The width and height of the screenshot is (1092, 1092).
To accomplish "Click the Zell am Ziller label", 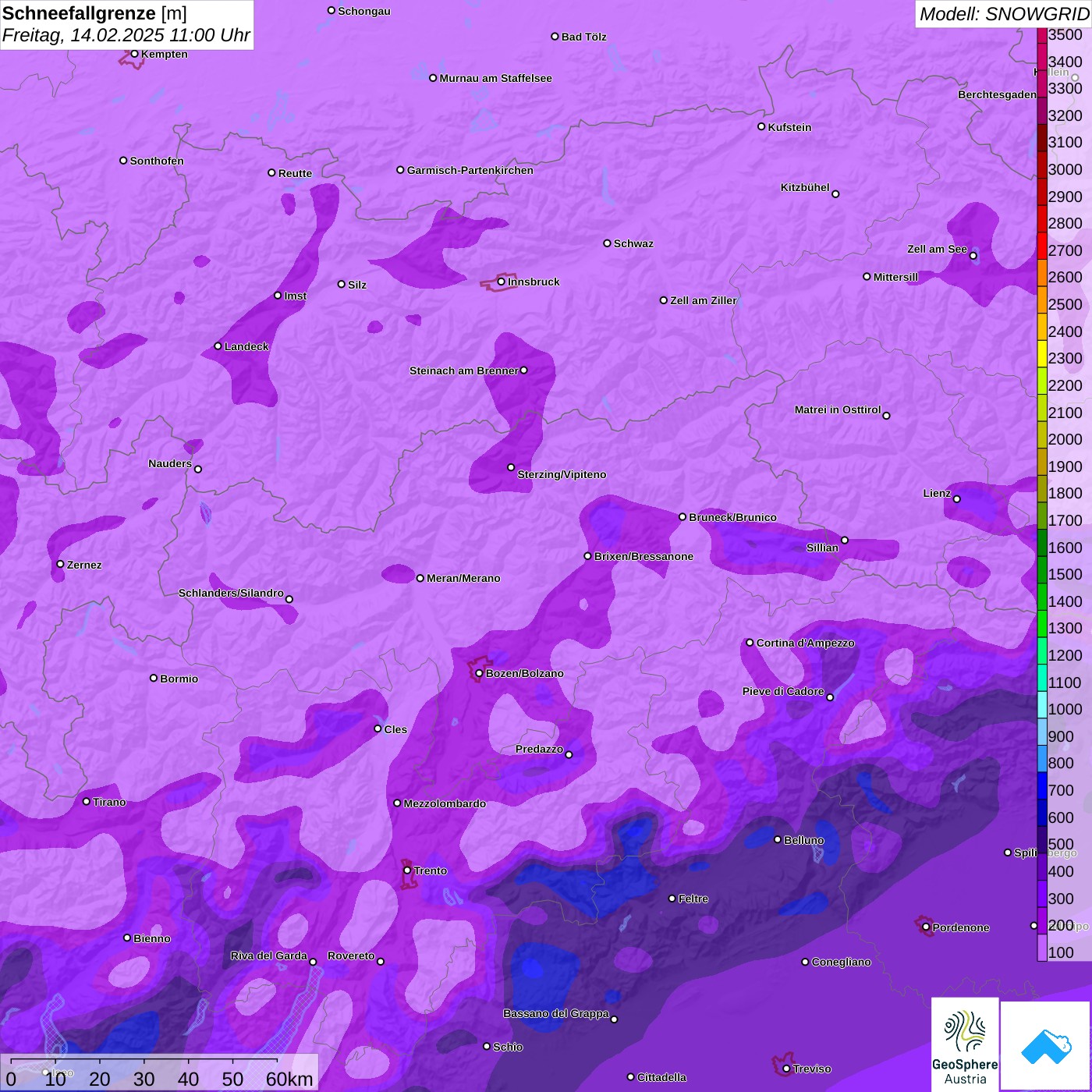I will pos(704,300).
